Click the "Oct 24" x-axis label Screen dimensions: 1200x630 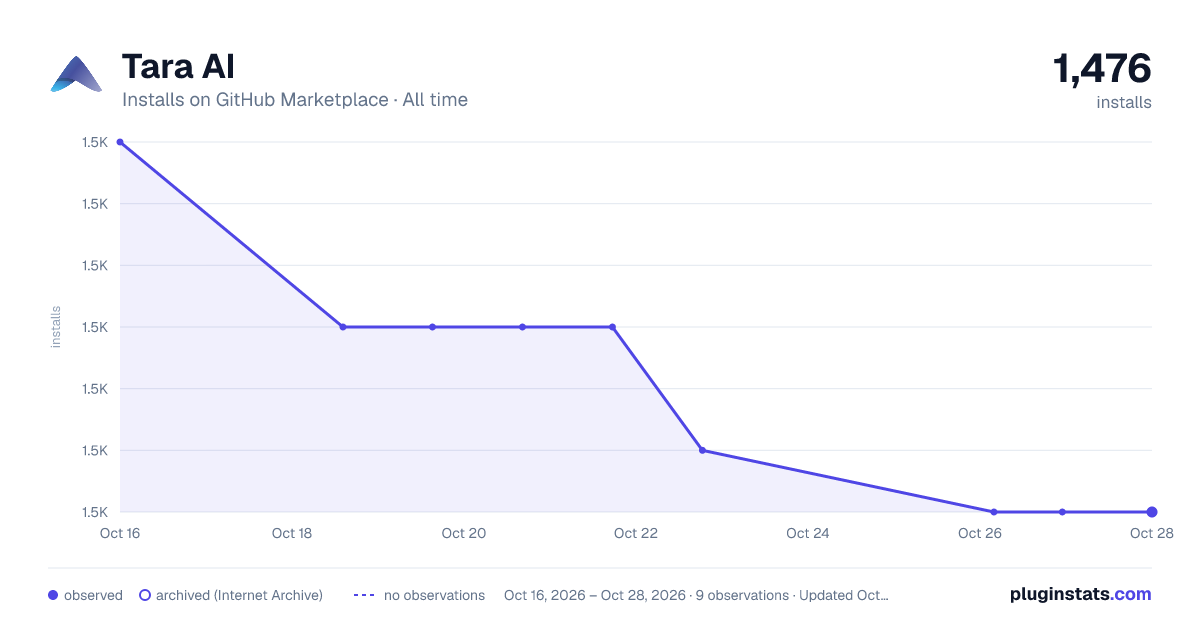tap(808, 533)
